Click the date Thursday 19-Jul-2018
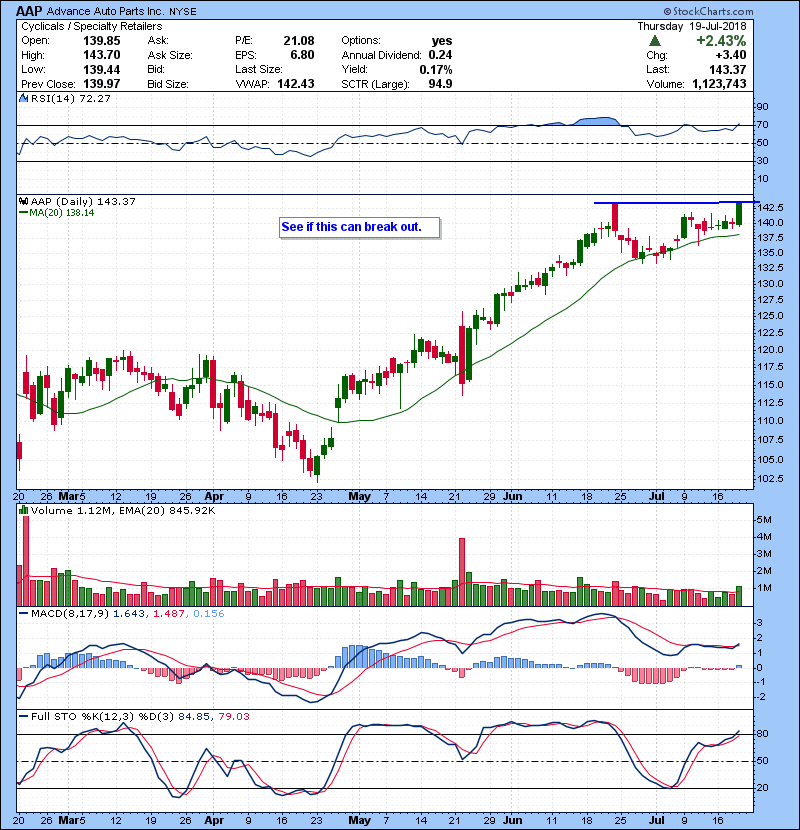 [691, 26]
